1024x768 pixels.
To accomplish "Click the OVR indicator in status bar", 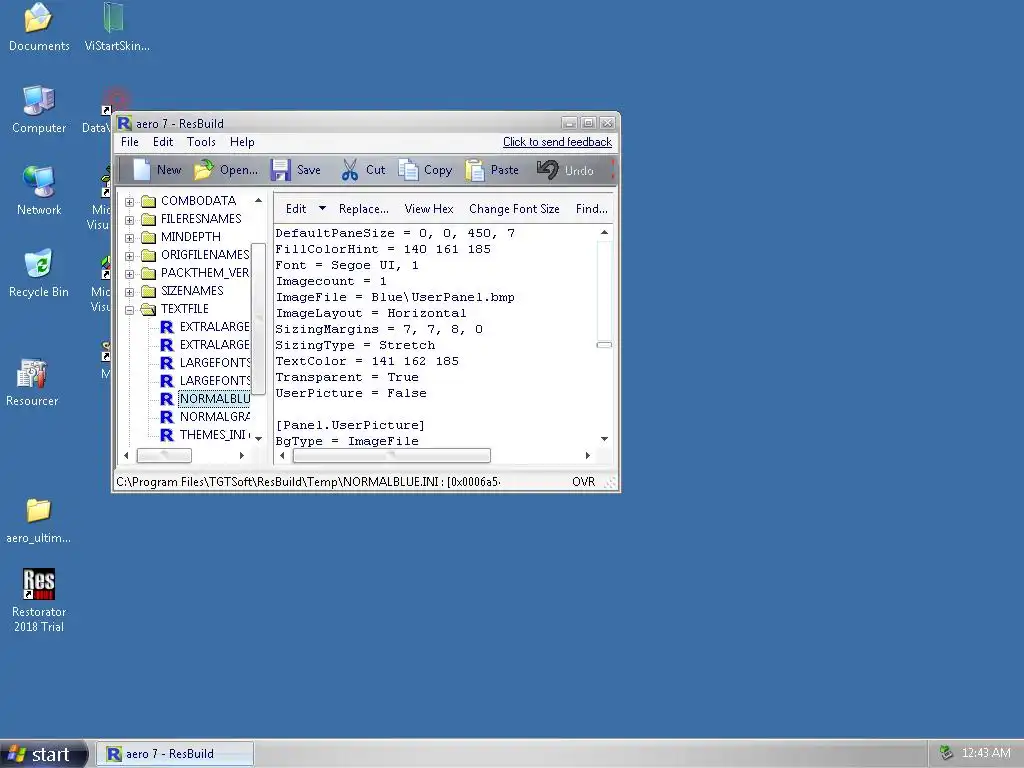I will point(583,482).
